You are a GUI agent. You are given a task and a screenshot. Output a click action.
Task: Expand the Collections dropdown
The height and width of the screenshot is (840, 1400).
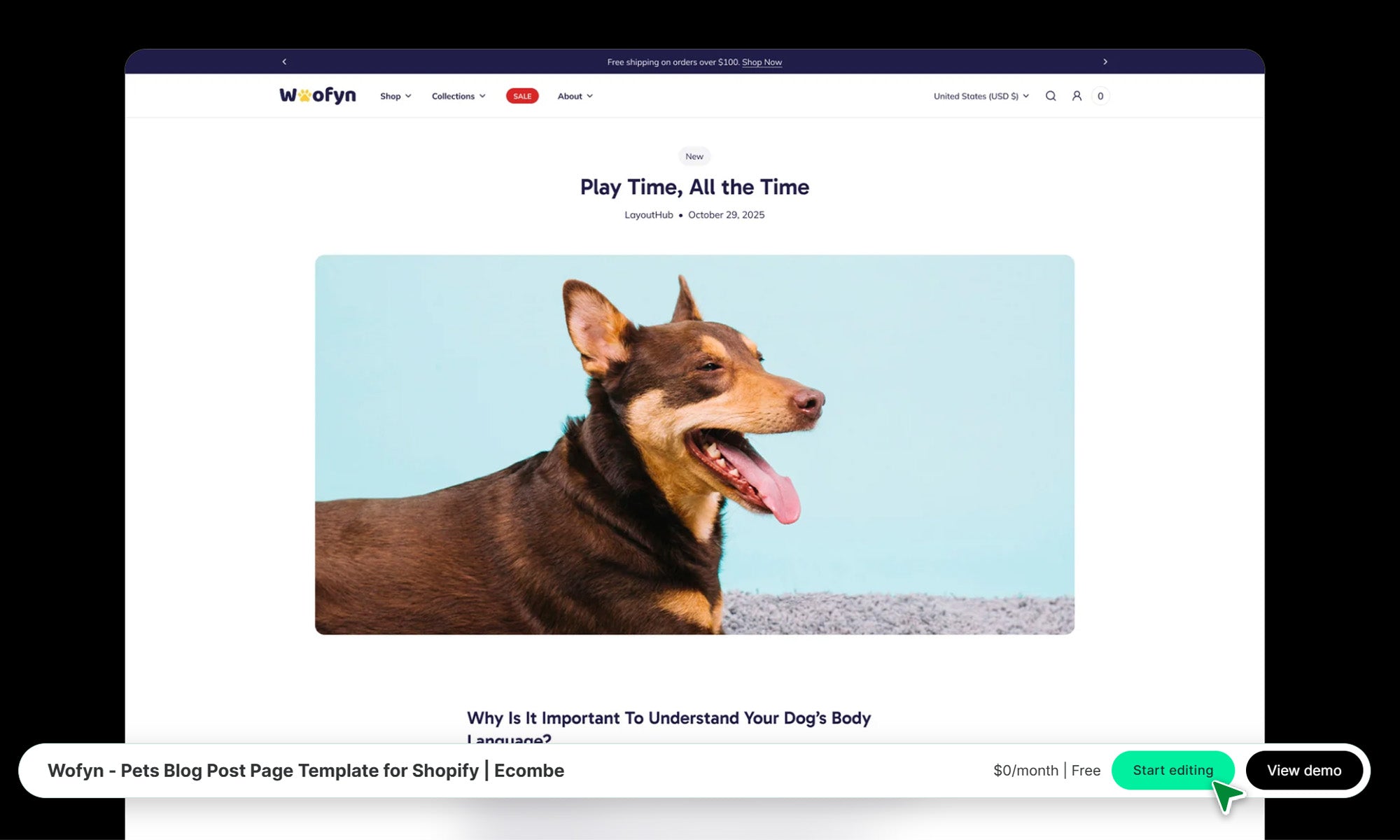[458, 96]
